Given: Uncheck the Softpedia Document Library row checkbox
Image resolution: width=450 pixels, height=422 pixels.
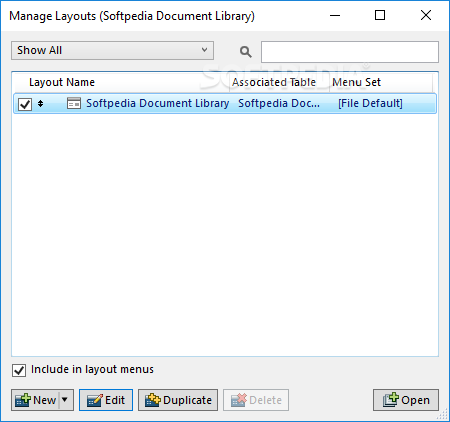Looking at the screenshot, I should tap(25, 104).
